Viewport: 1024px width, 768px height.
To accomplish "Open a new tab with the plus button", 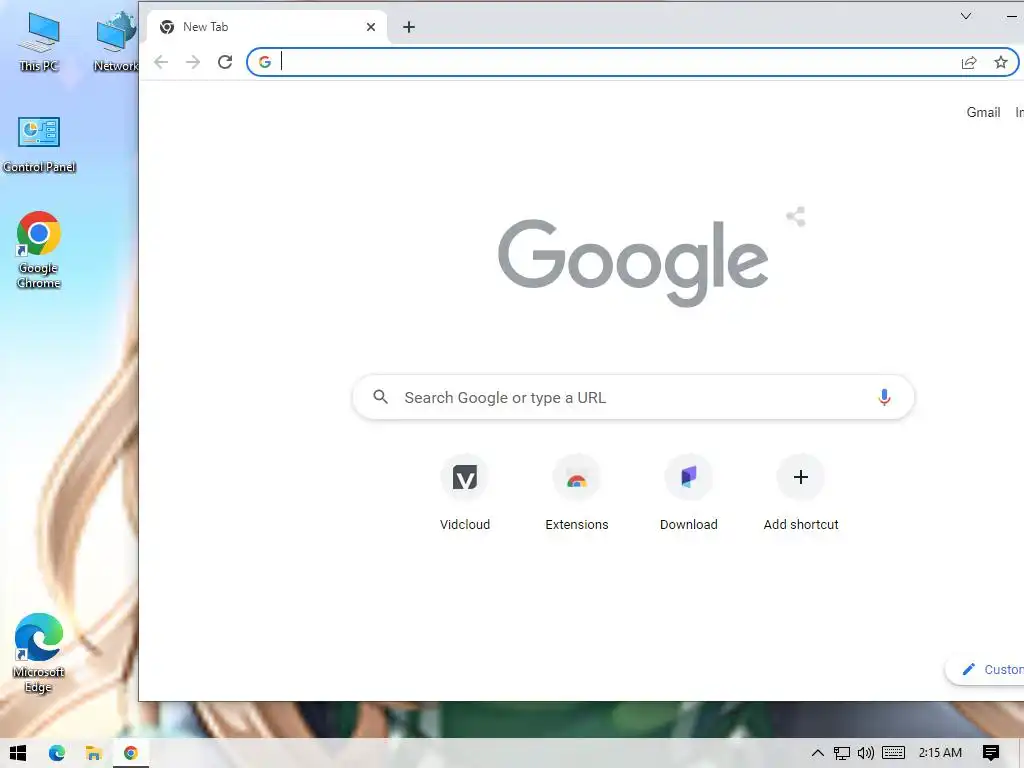I will coord(409,27).
